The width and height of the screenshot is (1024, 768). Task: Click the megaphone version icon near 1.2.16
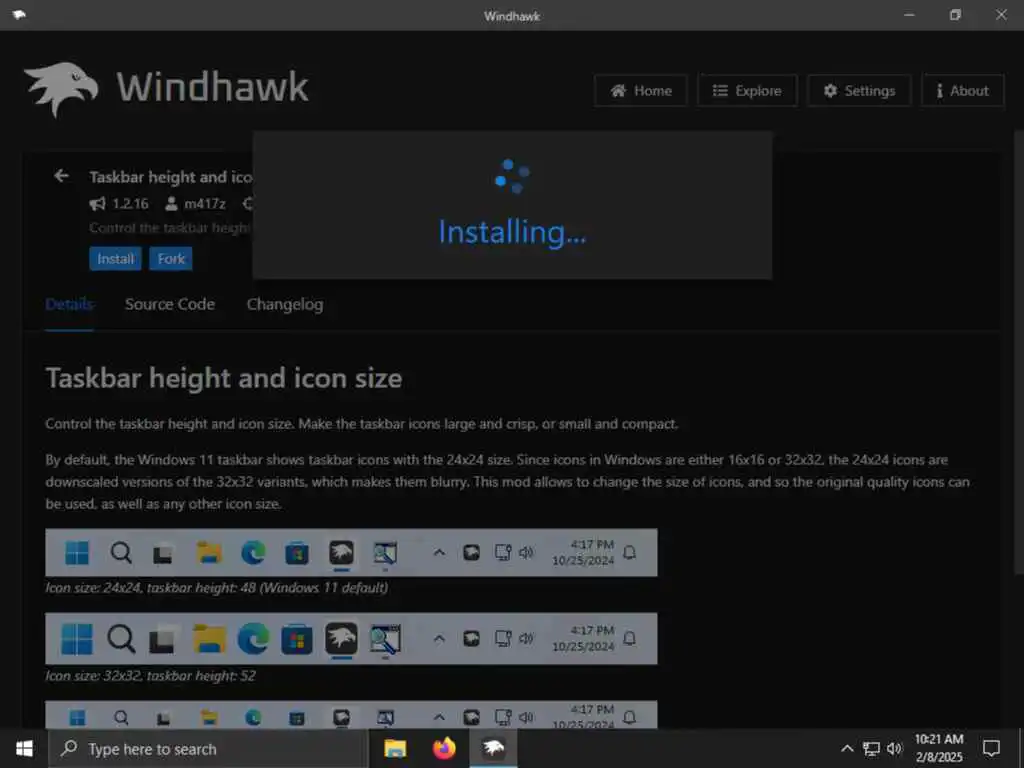[97, 204]
